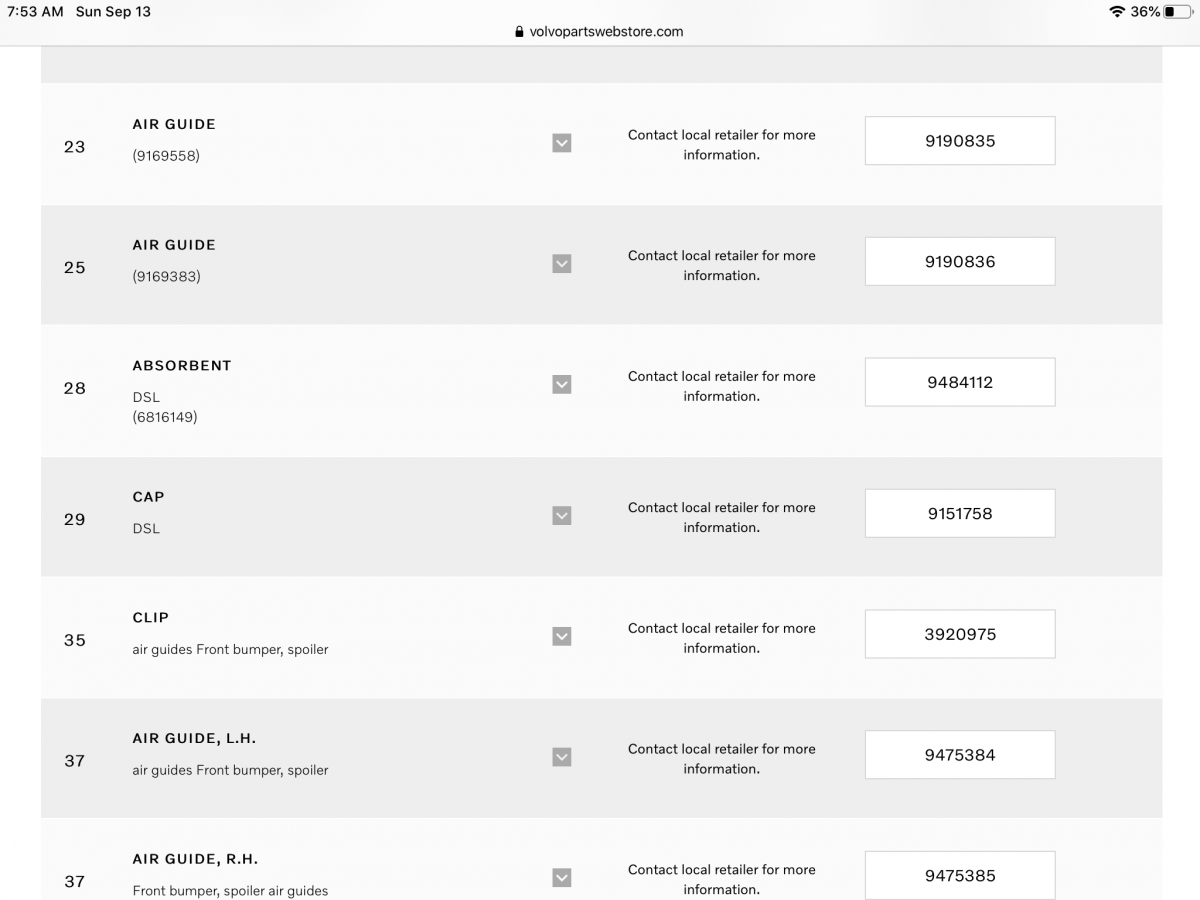Image resolution: width=1200 pixels, height=900 pixels.
Task: Choose part number 3920975 box
Action: click(x=960, y=634)
